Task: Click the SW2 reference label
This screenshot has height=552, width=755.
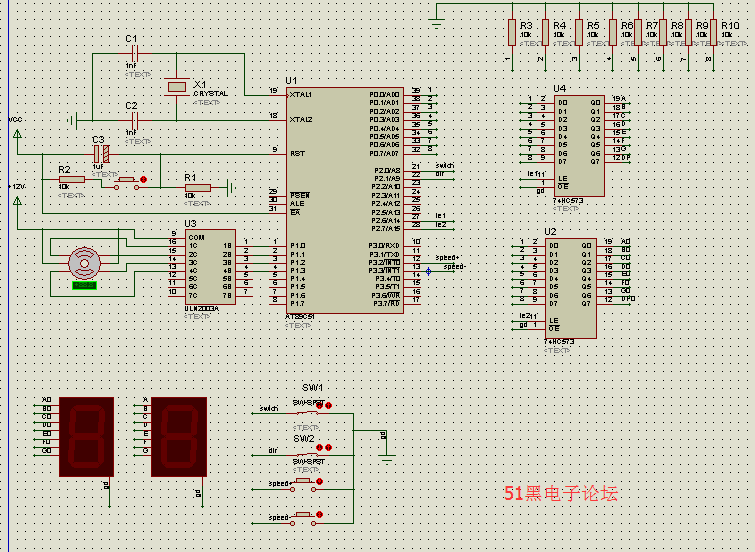Action: click(304, 439)
